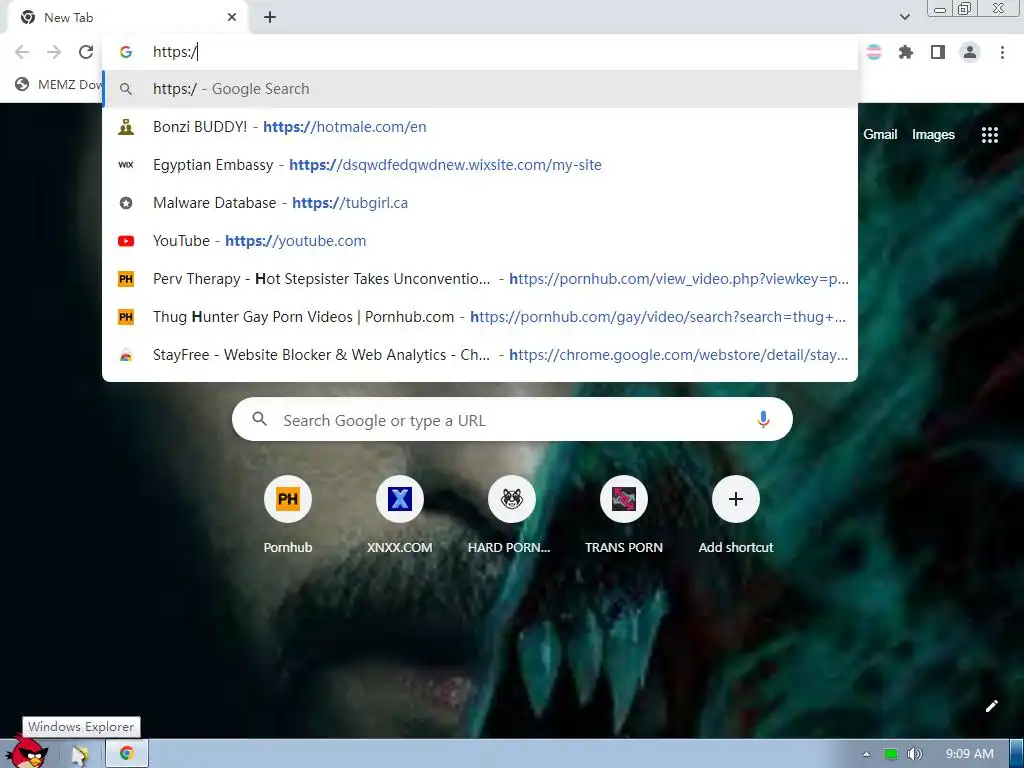Click the 'Search Google or type a URL' box
This screenshot has width=1024, height=768.
coord(512,419)
